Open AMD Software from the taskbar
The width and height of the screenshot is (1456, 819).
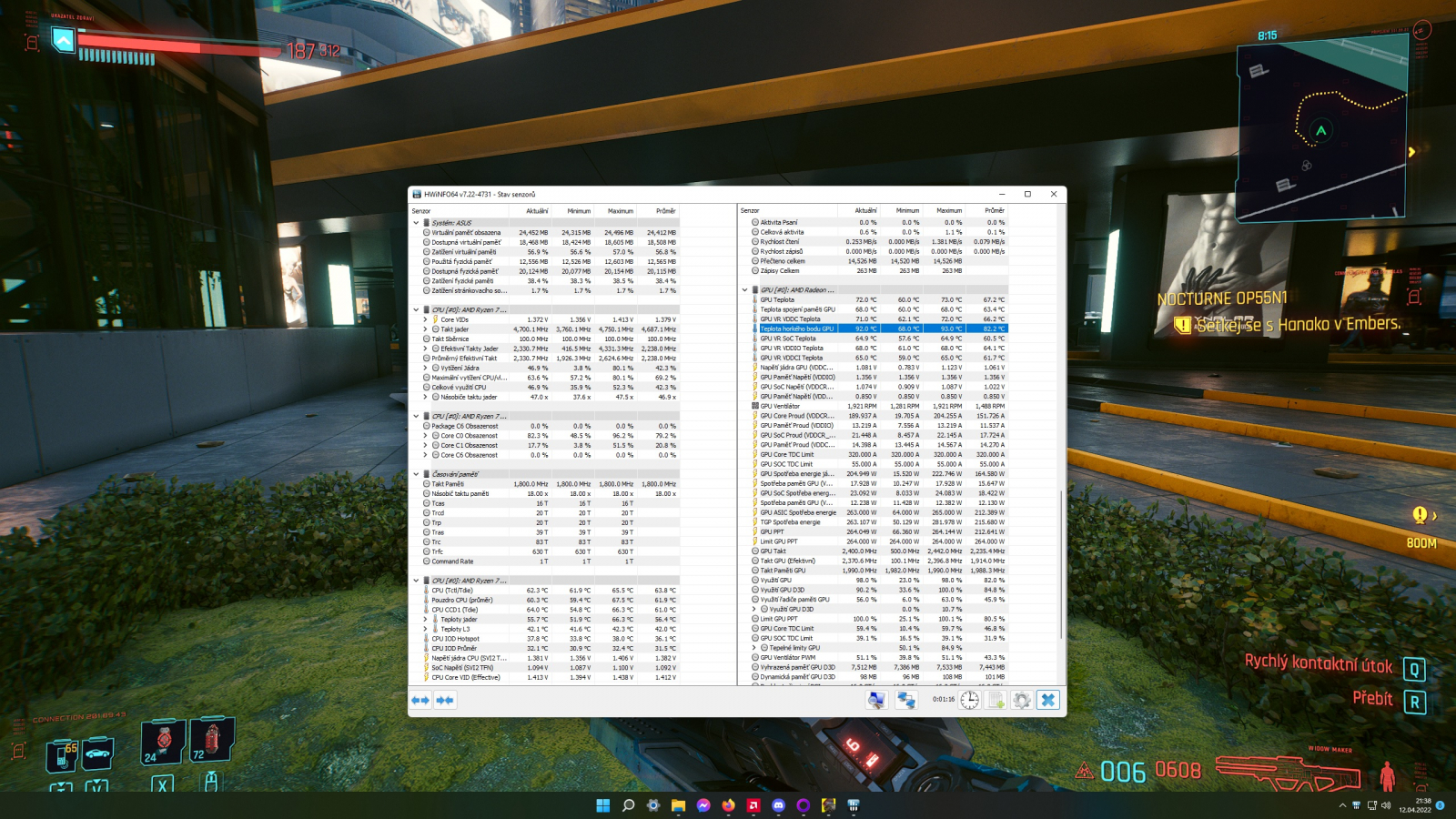[753, 805]
